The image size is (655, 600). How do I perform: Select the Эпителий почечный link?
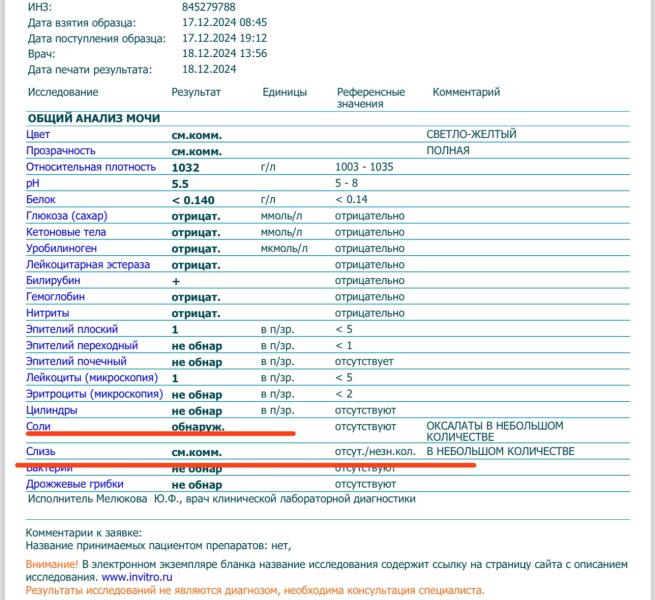pos(76,361)
